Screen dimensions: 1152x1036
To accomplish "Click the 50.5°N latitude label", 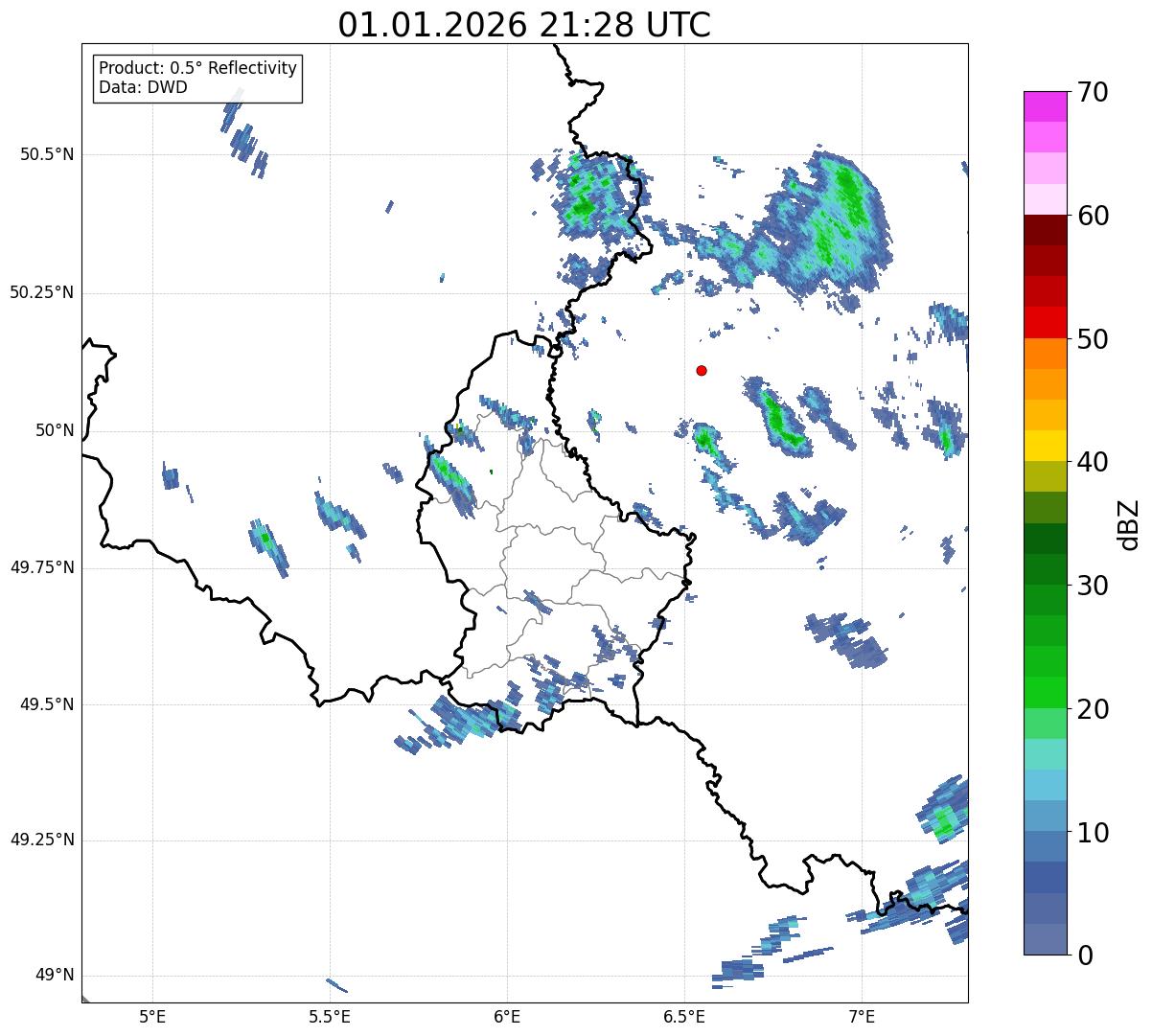I will pos(47,154).
